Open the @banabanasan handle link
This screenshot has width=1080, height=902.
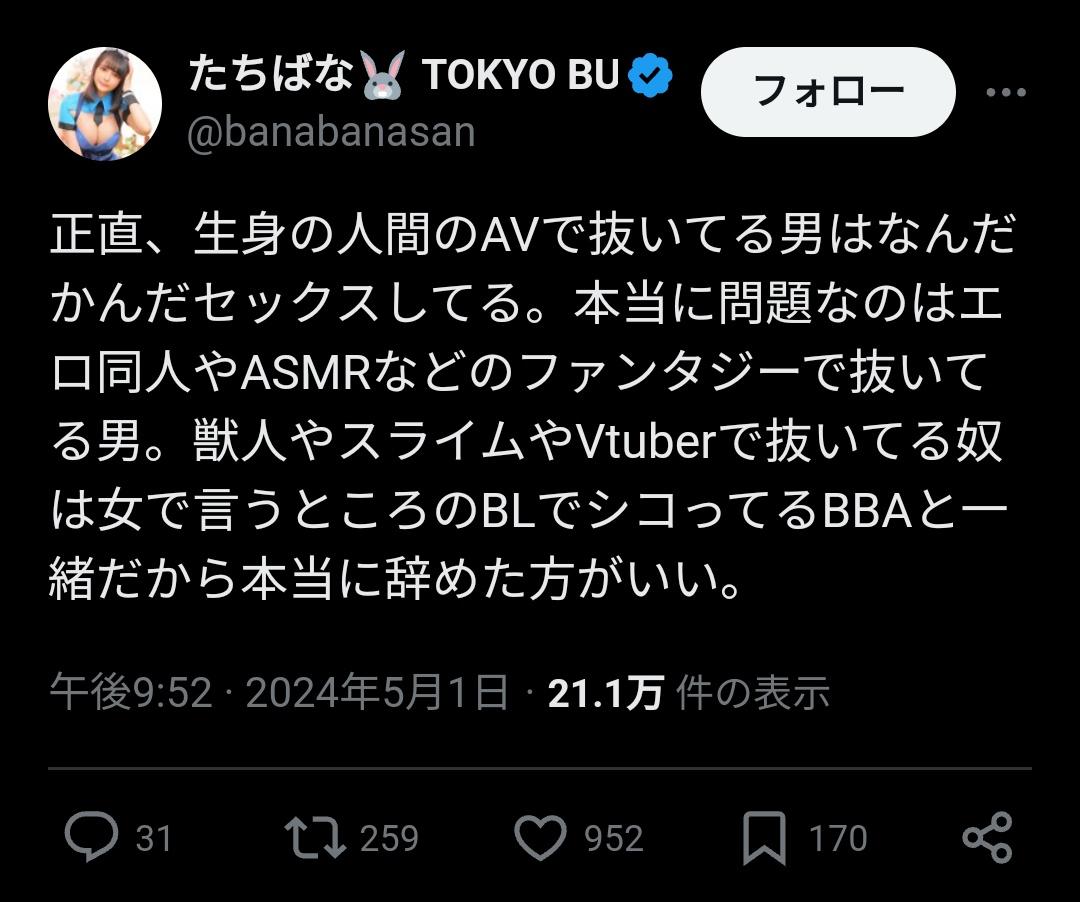(x=331, y=132)
